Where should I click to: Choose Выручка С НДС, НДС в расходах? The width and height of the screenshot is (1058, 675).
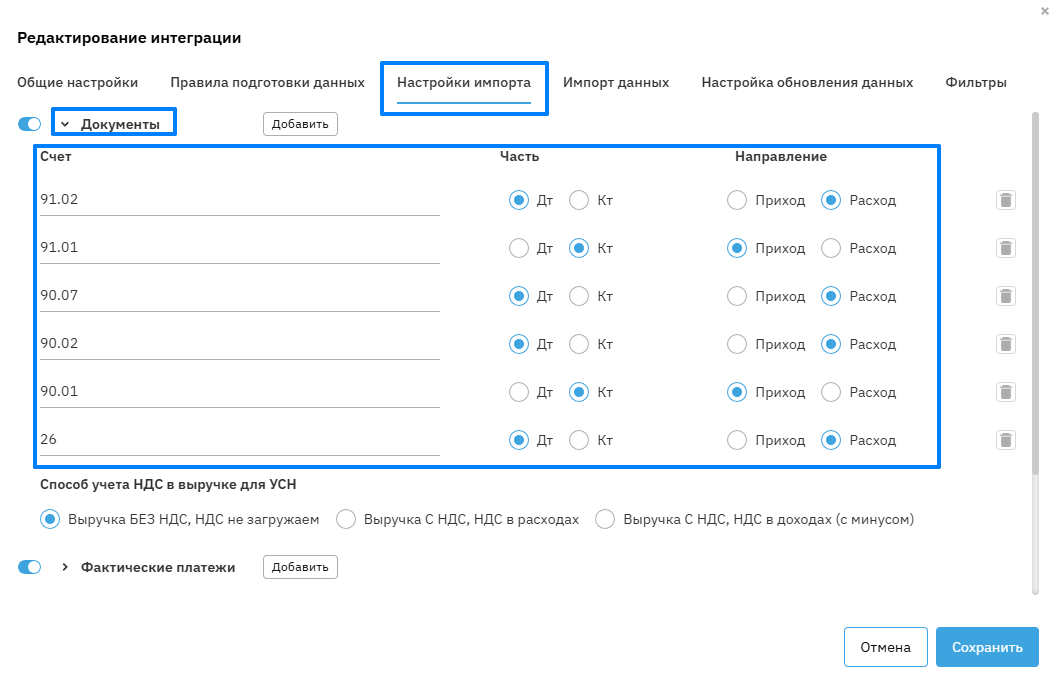pyautogui.click(x=346, y=519)
